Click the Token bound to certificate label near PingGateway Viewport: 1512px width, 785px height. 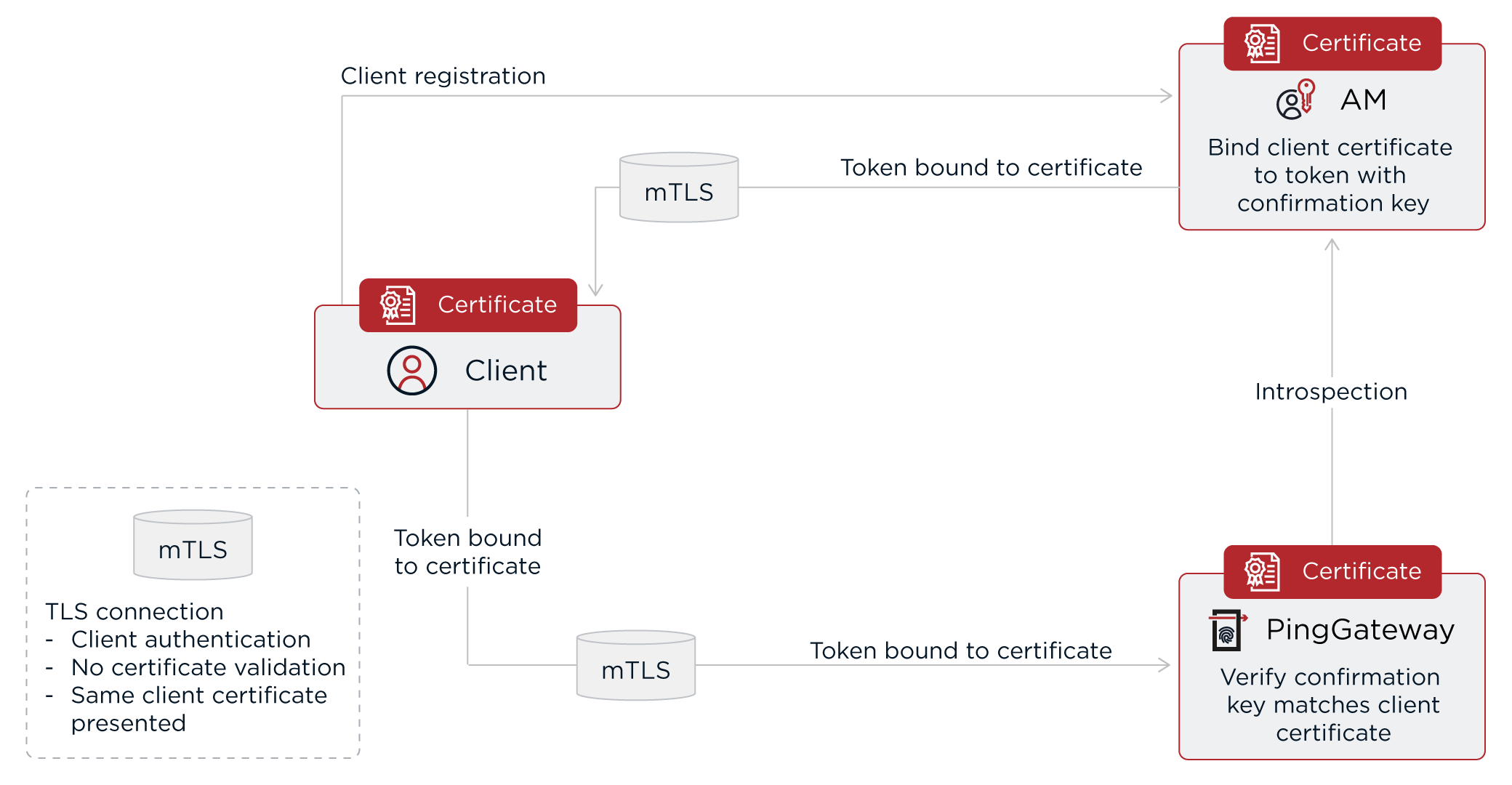(x=962, y=651)
